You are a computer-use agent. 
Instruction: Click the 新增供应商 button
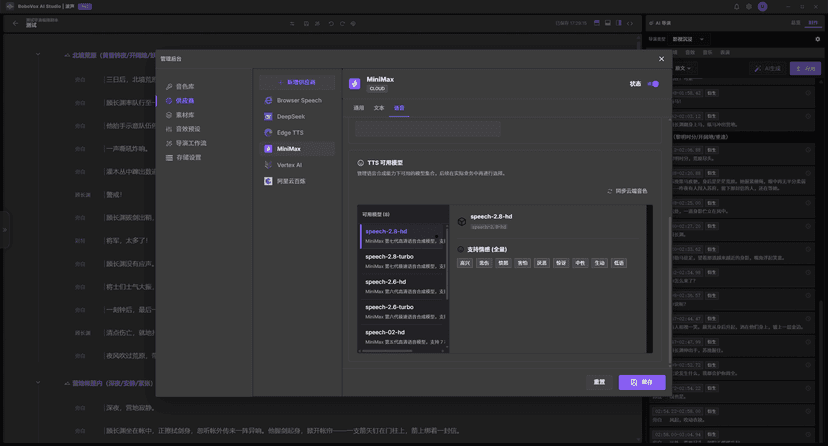[297, 82]
